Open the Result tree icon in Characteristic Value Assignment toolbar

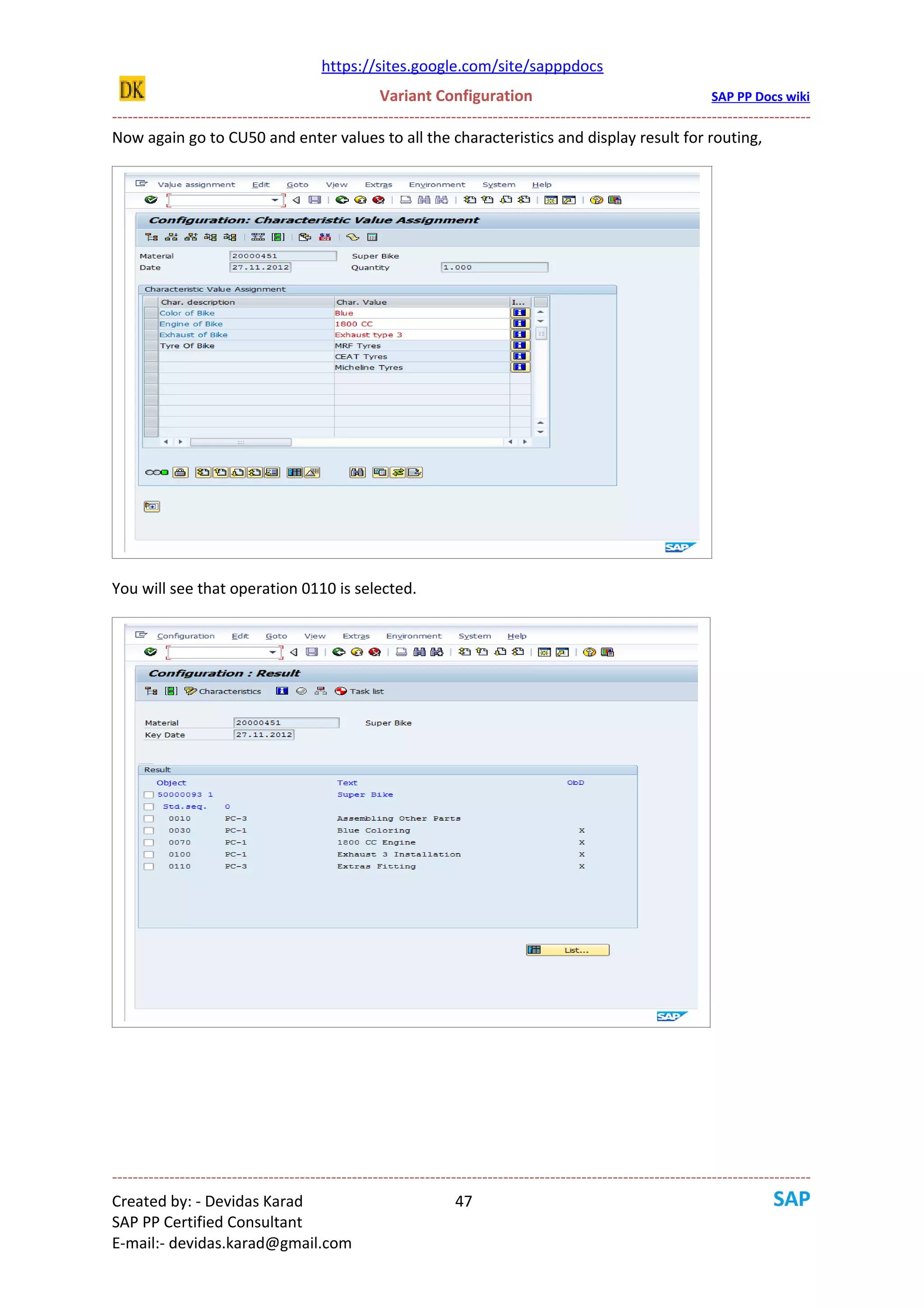[x=152, y=237]
